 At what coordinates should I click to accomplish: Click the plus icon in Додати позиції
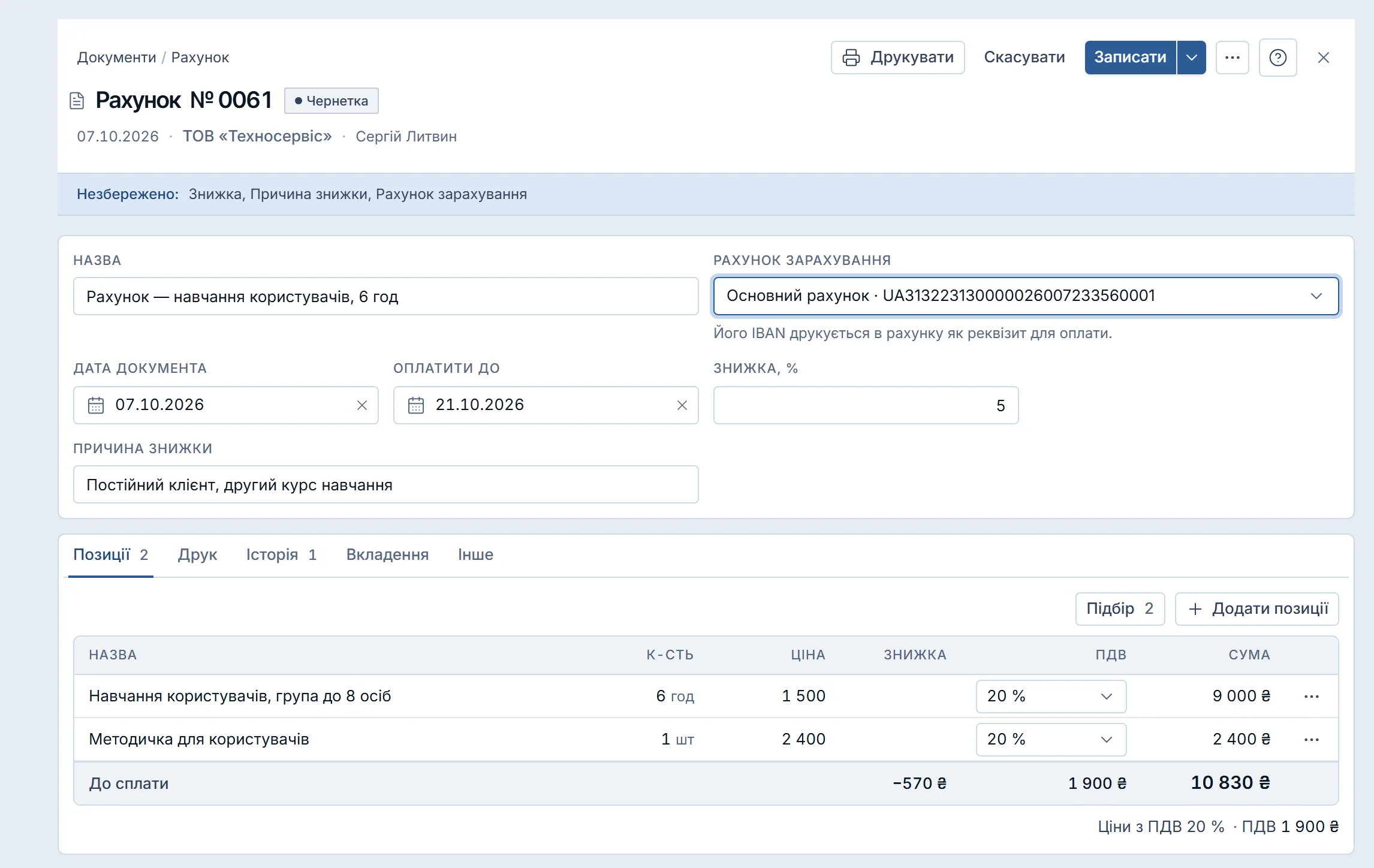click(x=1195, y=609)
